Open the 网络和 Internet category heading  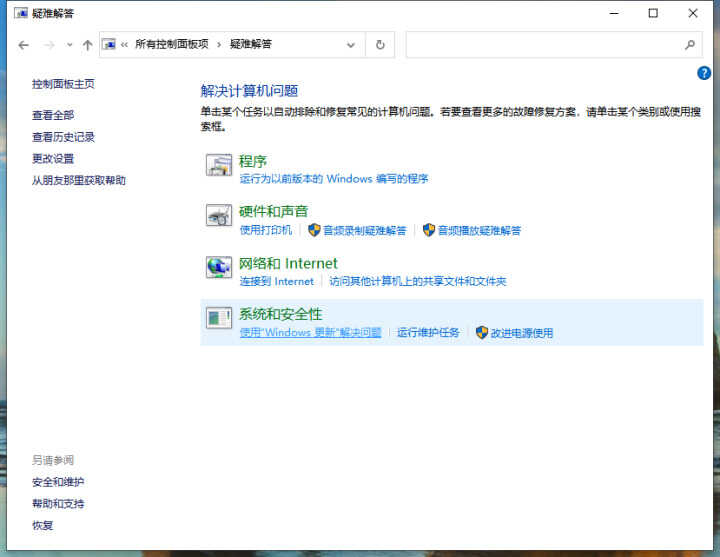tap(288, 263)
